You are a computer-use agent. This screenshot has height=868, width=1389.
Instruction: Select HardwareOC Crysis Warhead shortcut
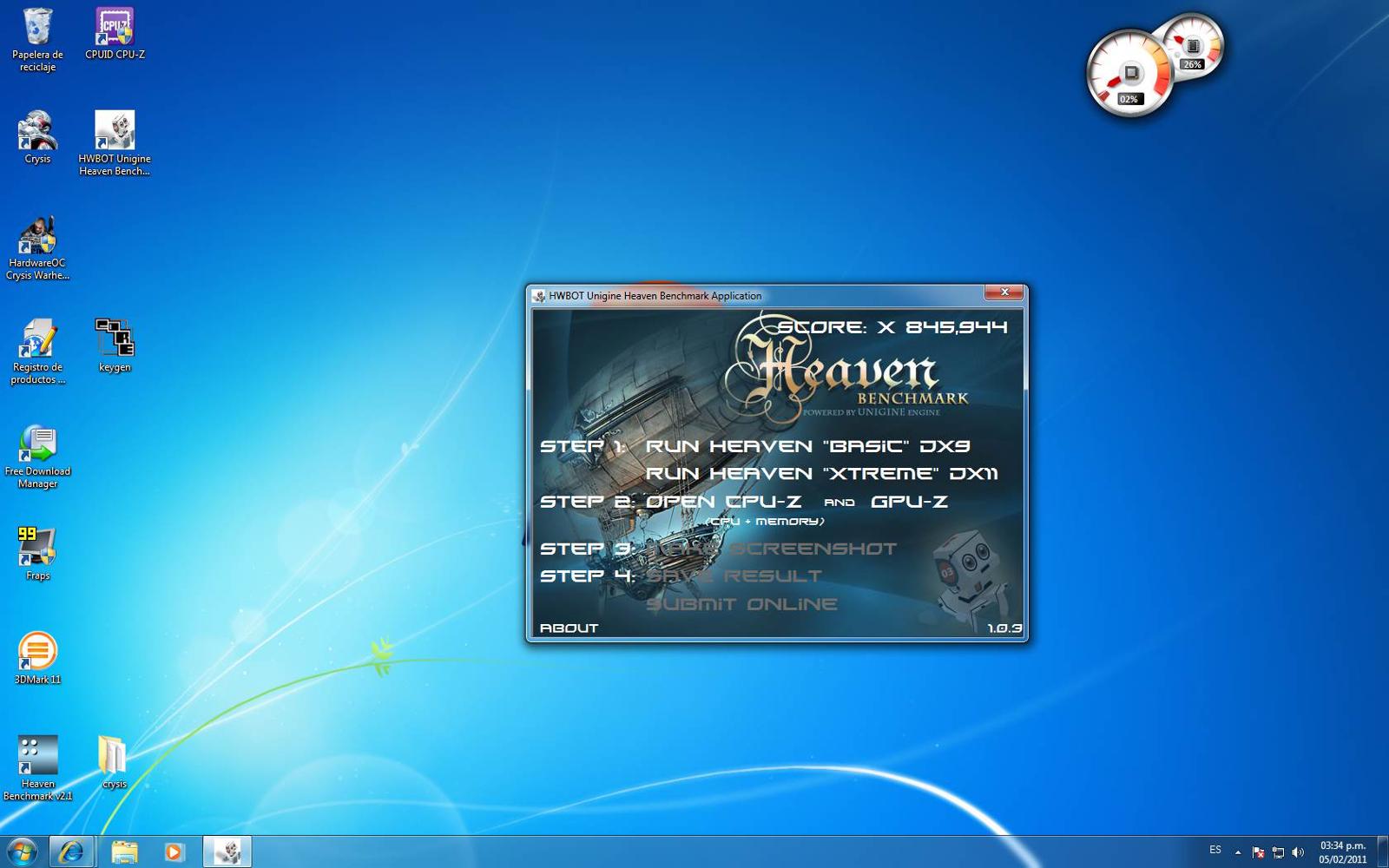[x=37, y=248]
